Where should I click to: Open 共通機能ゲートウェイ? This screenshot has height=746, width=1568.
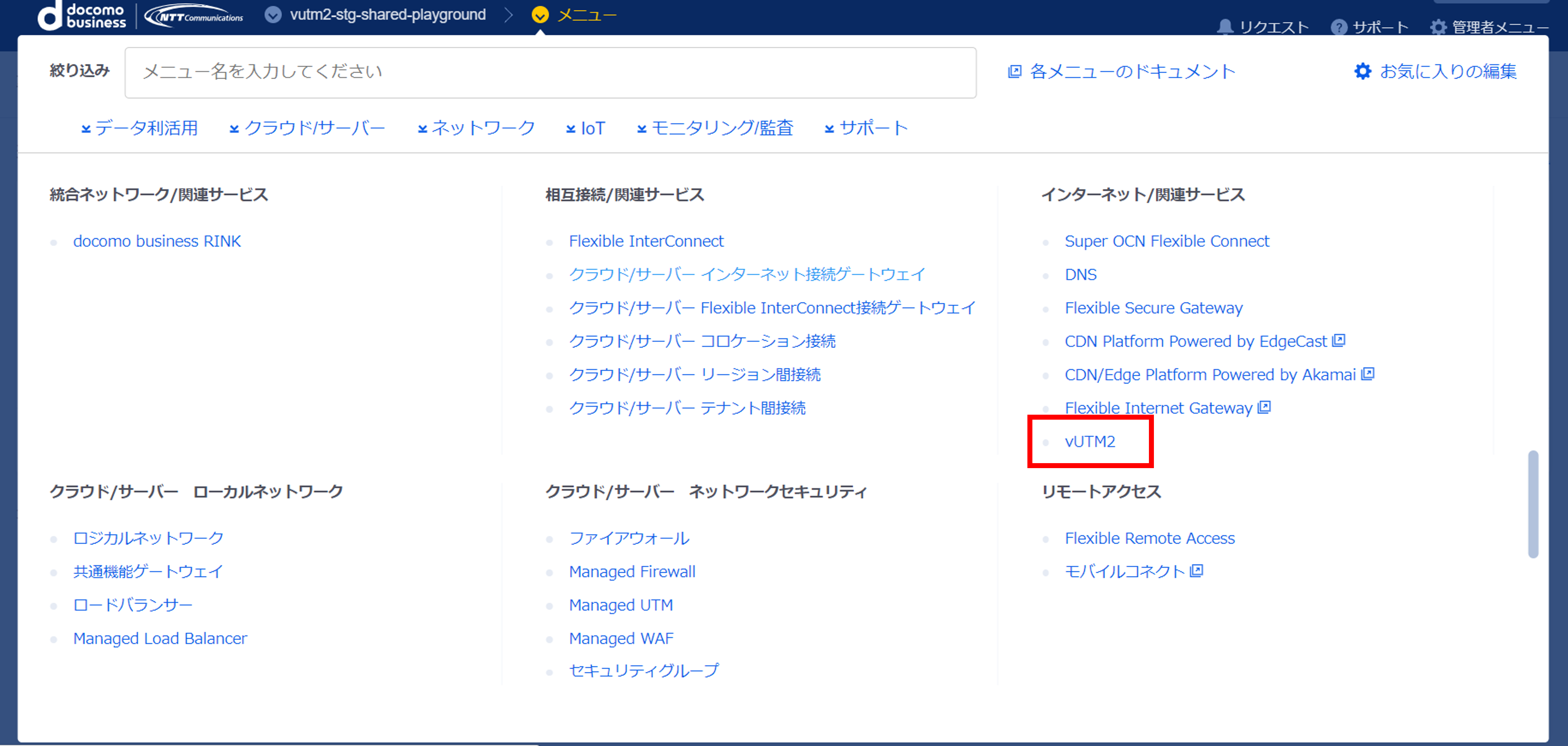pyautogui.click(x=148, y=572)
